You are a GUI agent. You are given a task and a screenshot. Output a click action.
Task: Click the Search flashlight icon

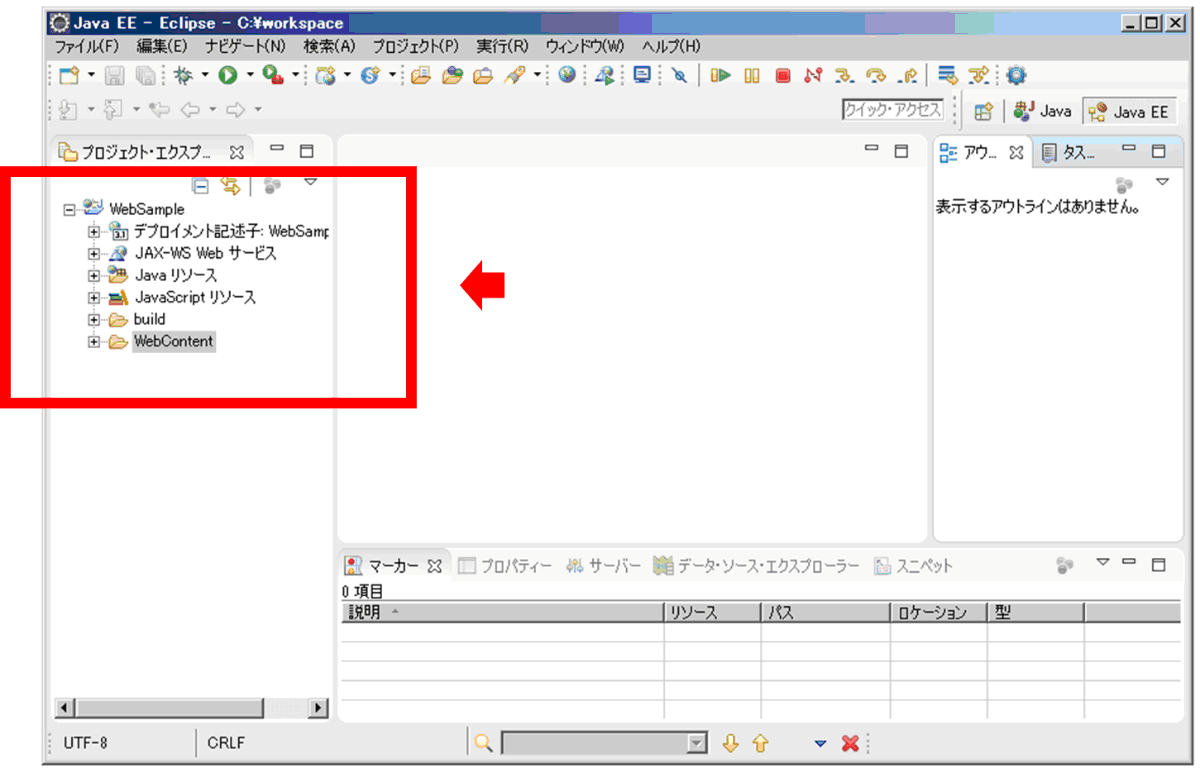(515, 75)
